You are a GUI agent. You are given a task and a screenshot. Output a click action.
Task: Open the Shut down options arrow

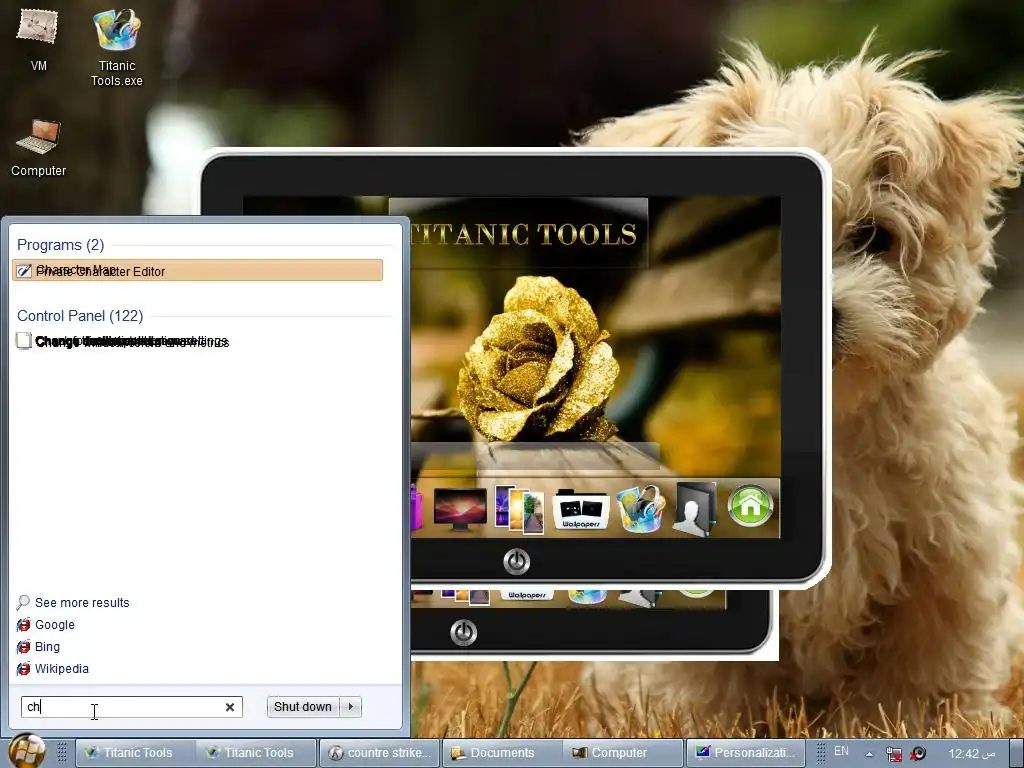pyautogui.click(x=351, y=707)
